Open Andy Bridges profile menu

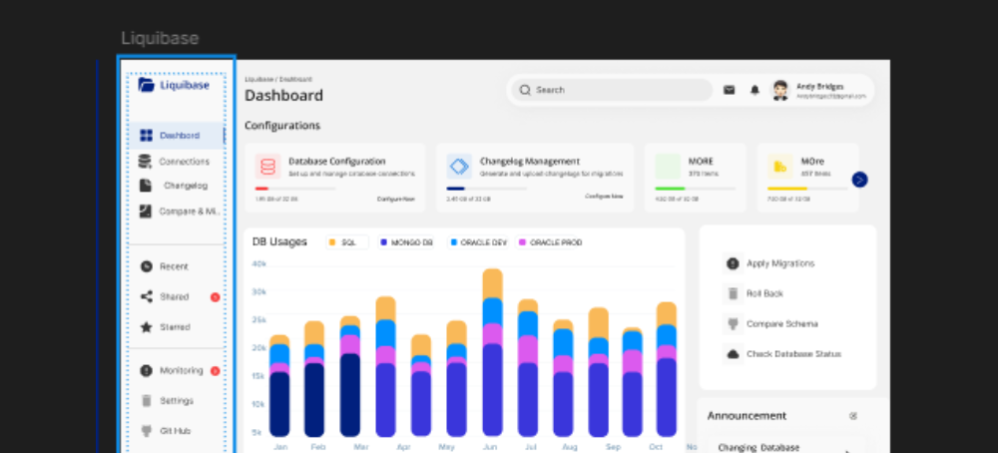pyautogui.click(x=820, y=90)
